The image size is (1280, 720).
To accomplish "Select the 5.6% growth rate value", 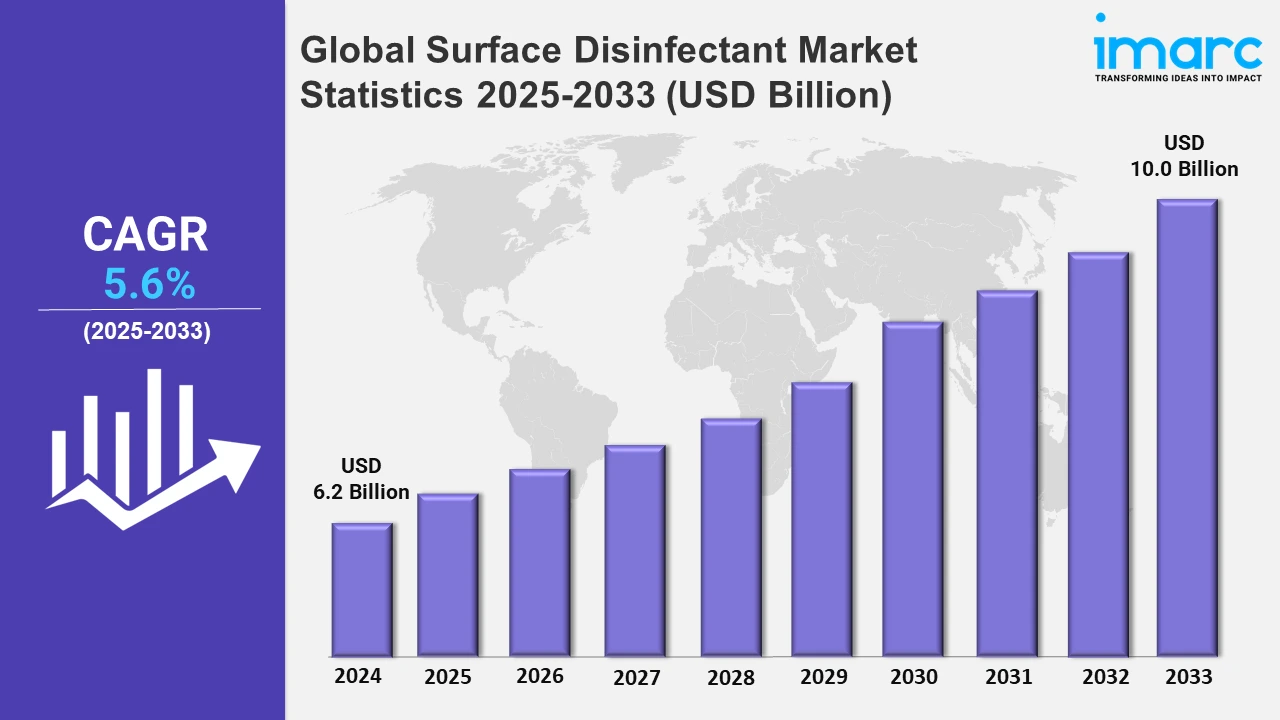I will [149, 286].
